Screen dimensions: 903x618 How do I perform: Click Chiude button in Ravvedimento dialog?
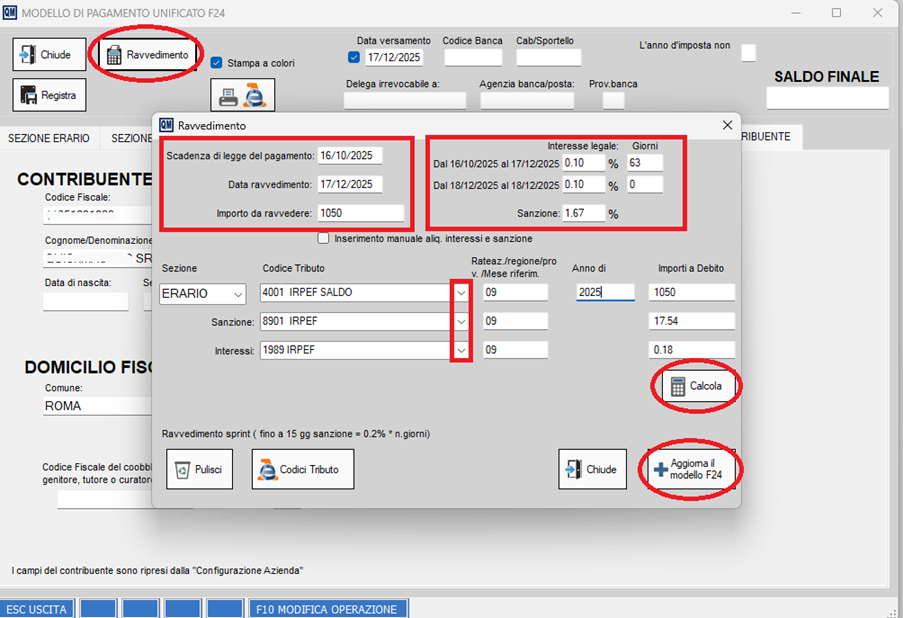click(591, 469)
